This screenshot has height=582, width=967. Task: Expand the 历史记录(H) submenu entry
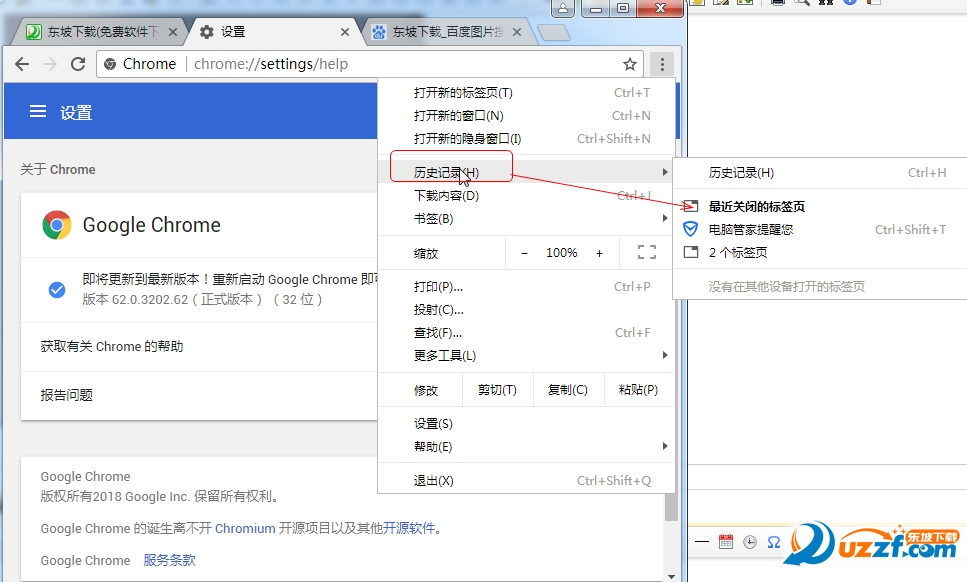526,172
